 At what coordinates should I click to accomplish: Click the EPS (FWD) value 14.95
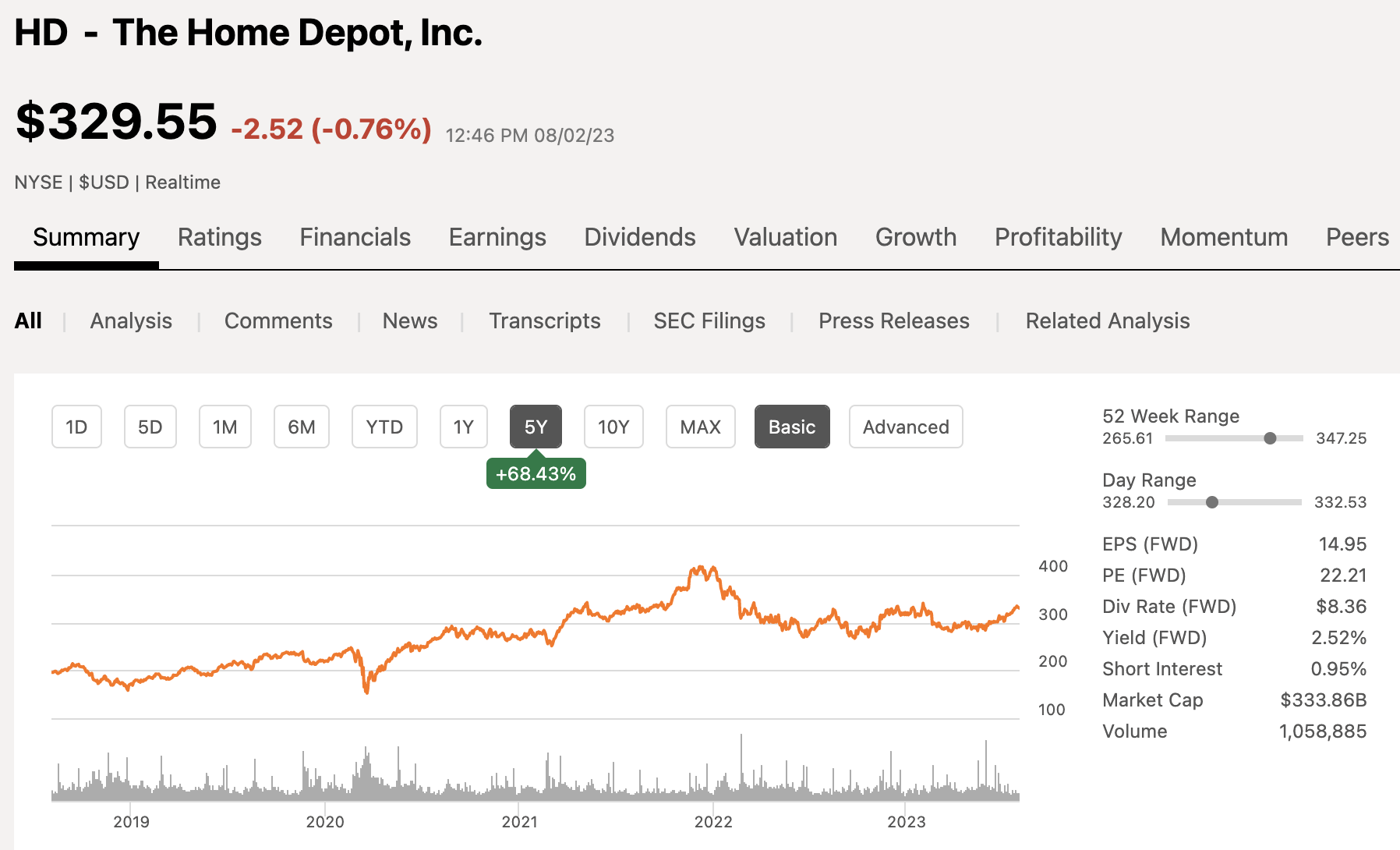point(1342,544)
